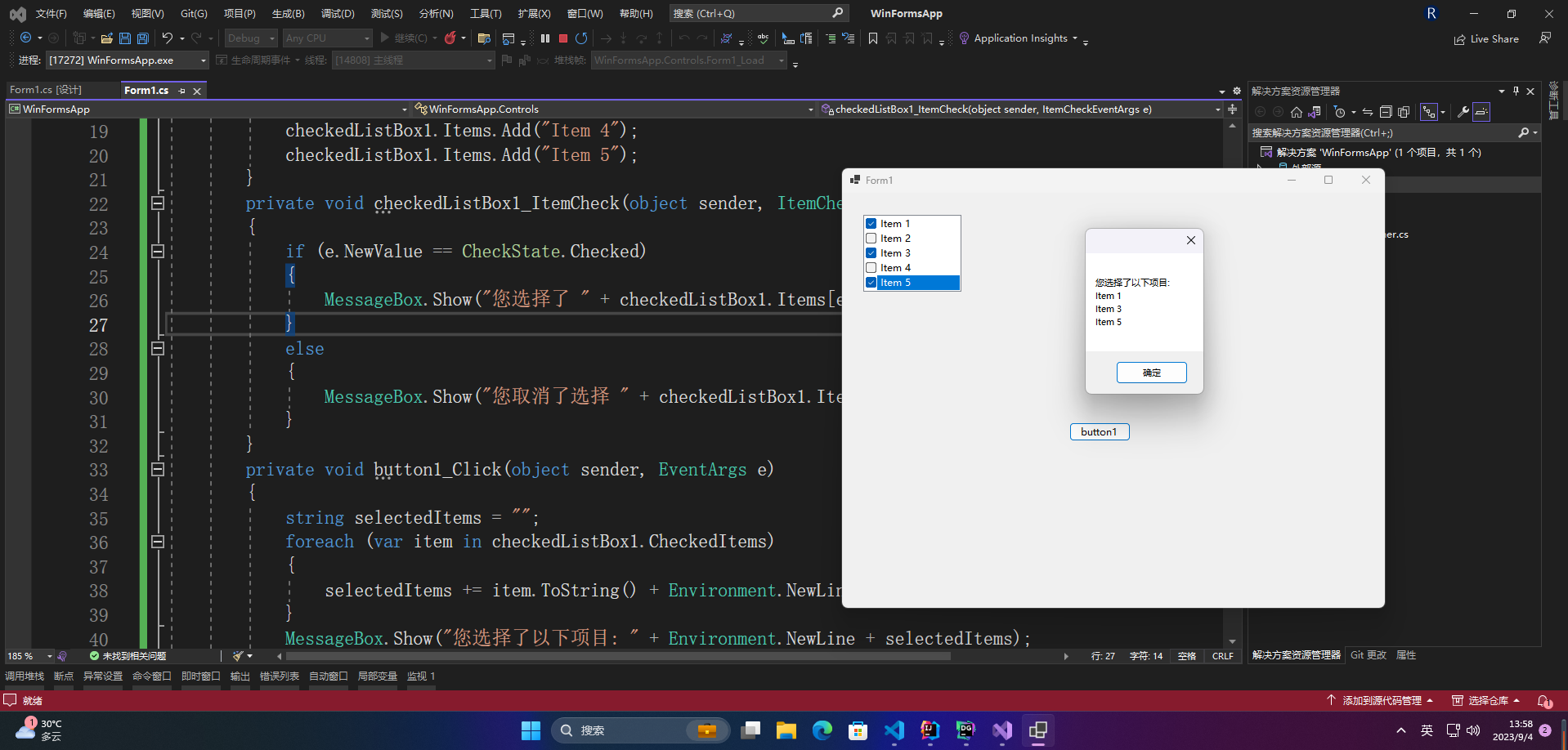This screenshot has height=750, width=1568.
Task: Click 选择仓库 in the status bar
Action: [x=1485, y=701]
